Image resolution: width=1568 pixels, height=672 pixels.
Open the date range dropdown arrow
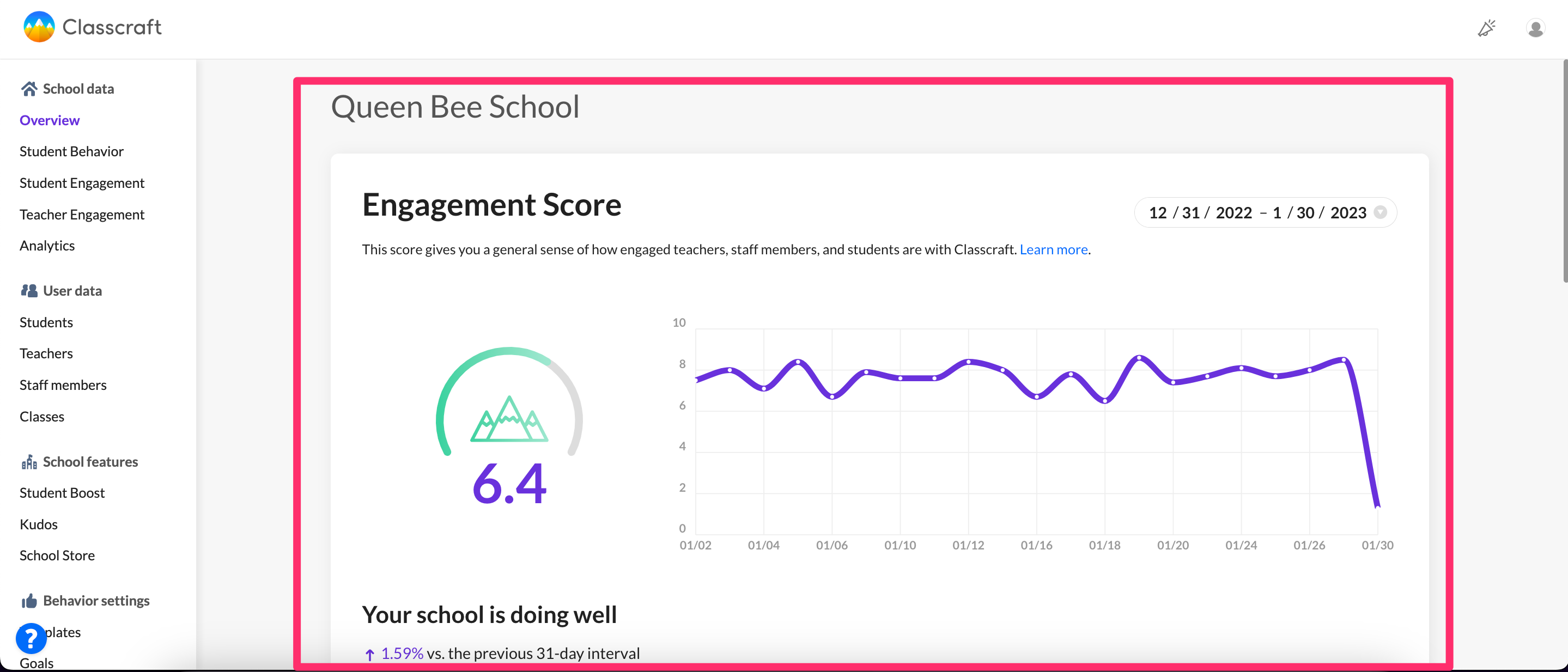tap(1381, 212)
